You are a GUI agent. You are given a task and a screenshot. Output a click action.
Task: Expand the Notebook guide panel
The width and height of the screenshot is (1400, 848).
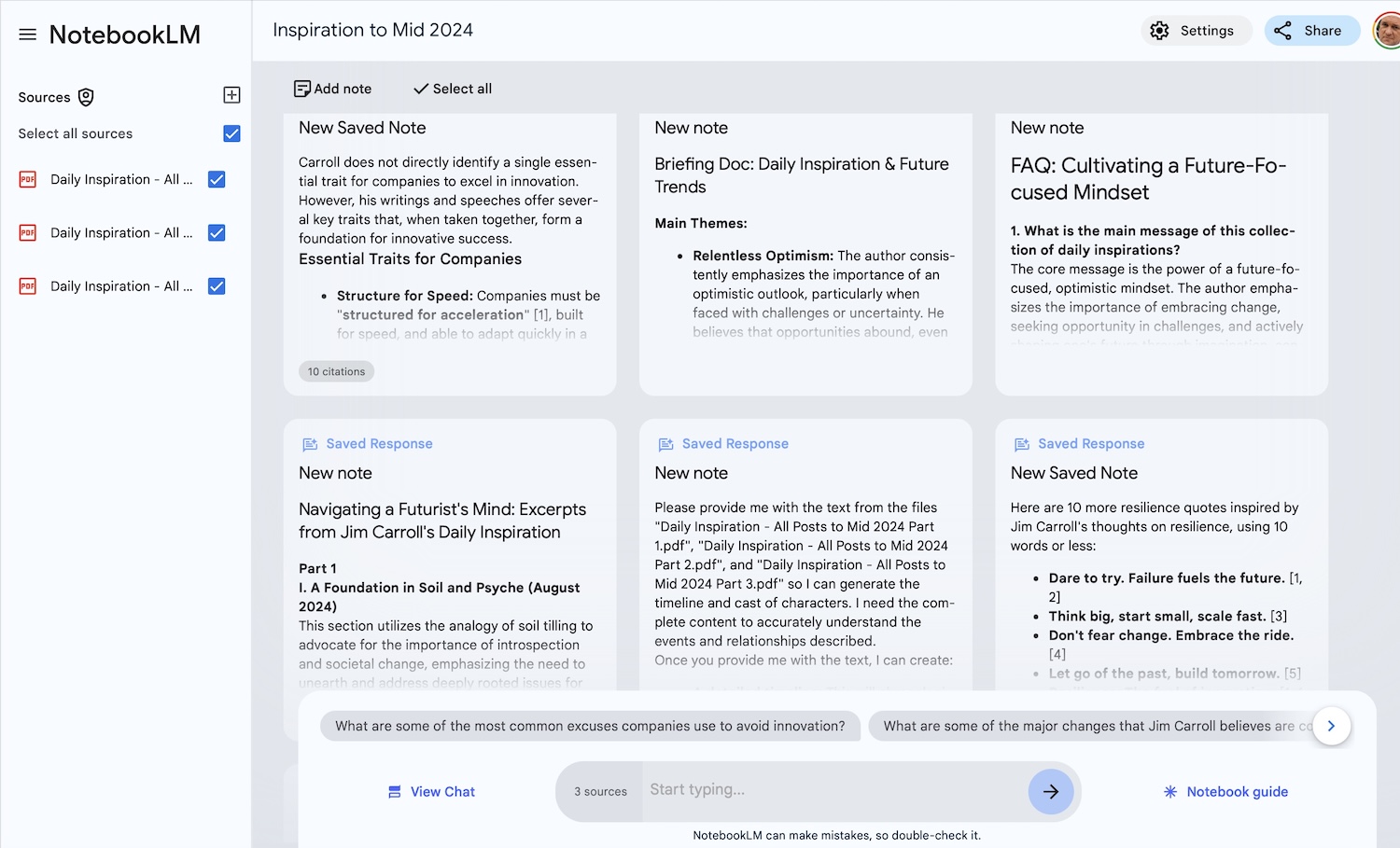[1225, 791]
